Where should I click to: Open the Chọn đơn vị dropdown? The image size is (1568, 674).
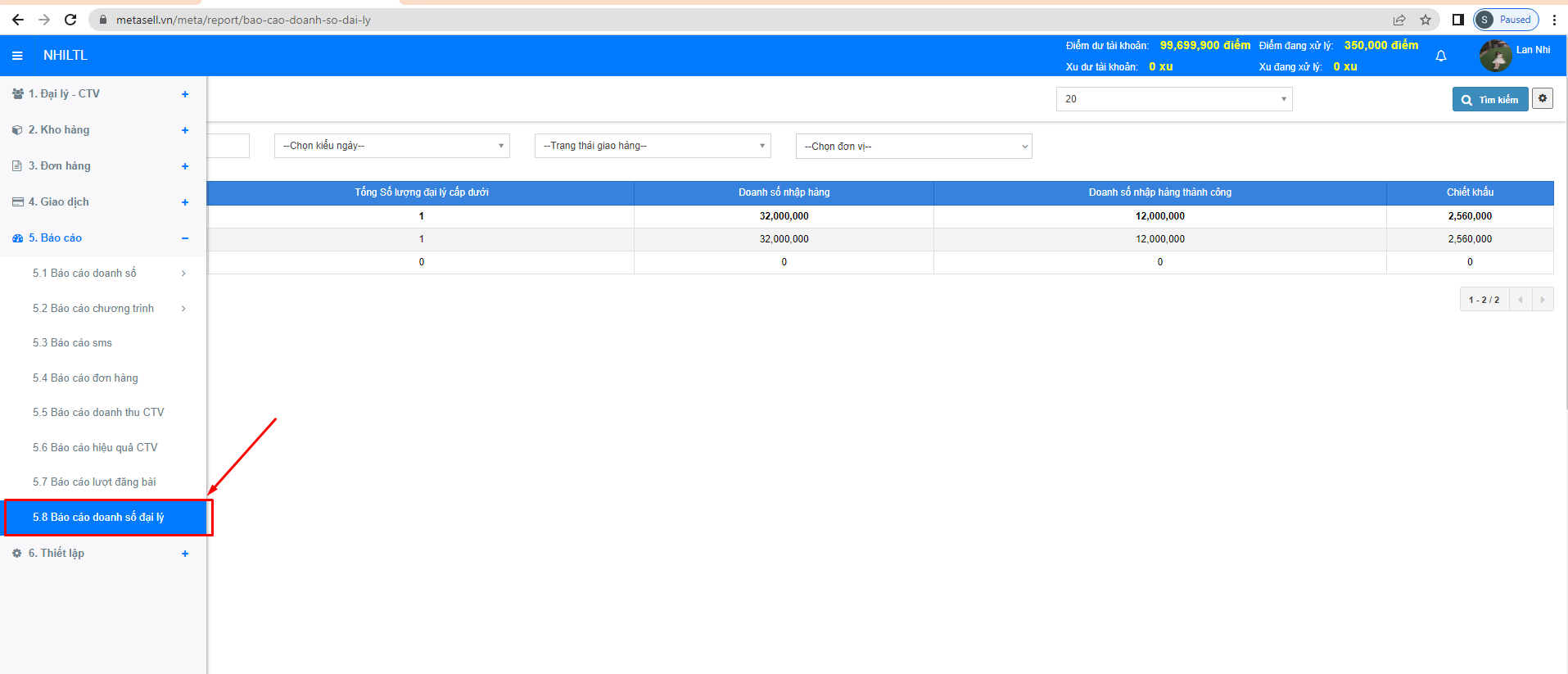(913, 147)
